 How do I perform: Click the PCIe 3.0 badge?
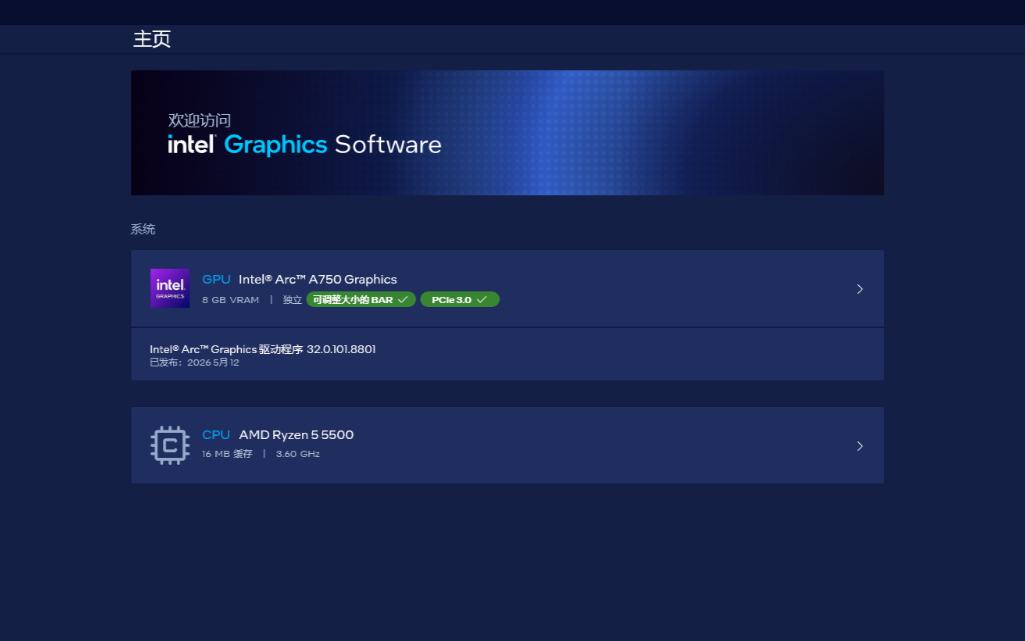coord(460,299)
